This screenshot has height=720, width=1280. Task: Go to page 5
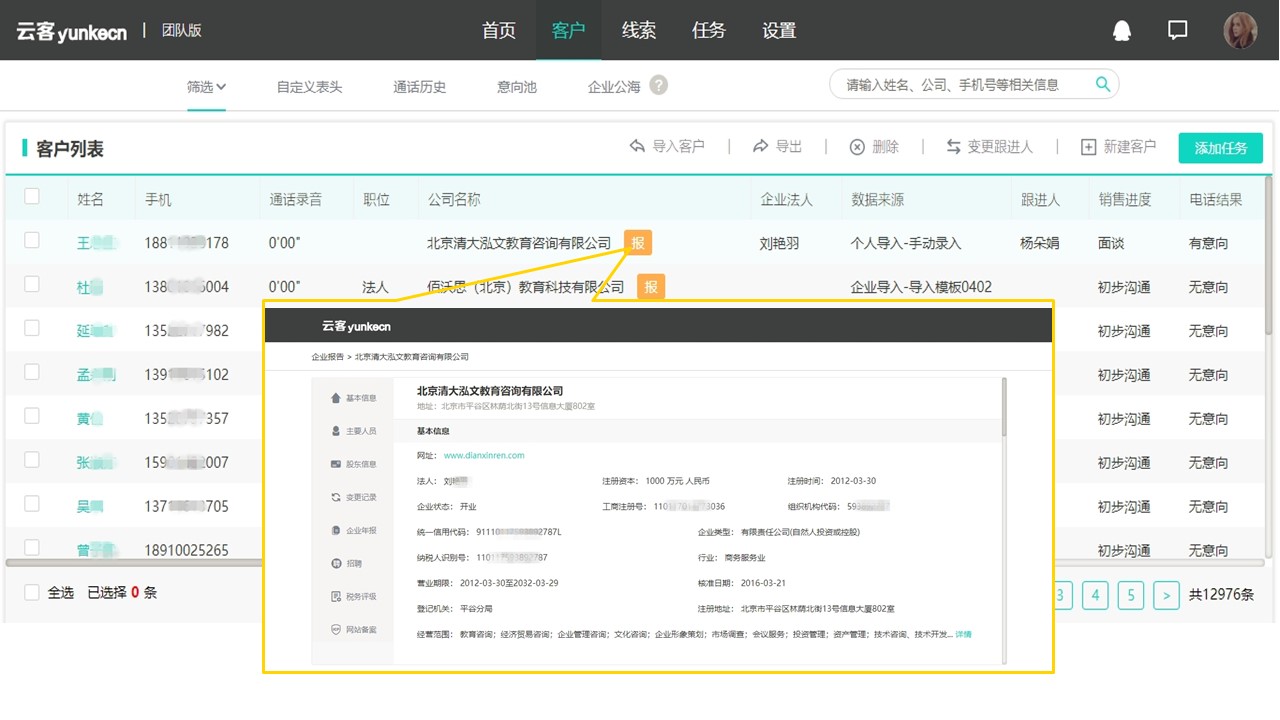click(x=1131, y=595)
